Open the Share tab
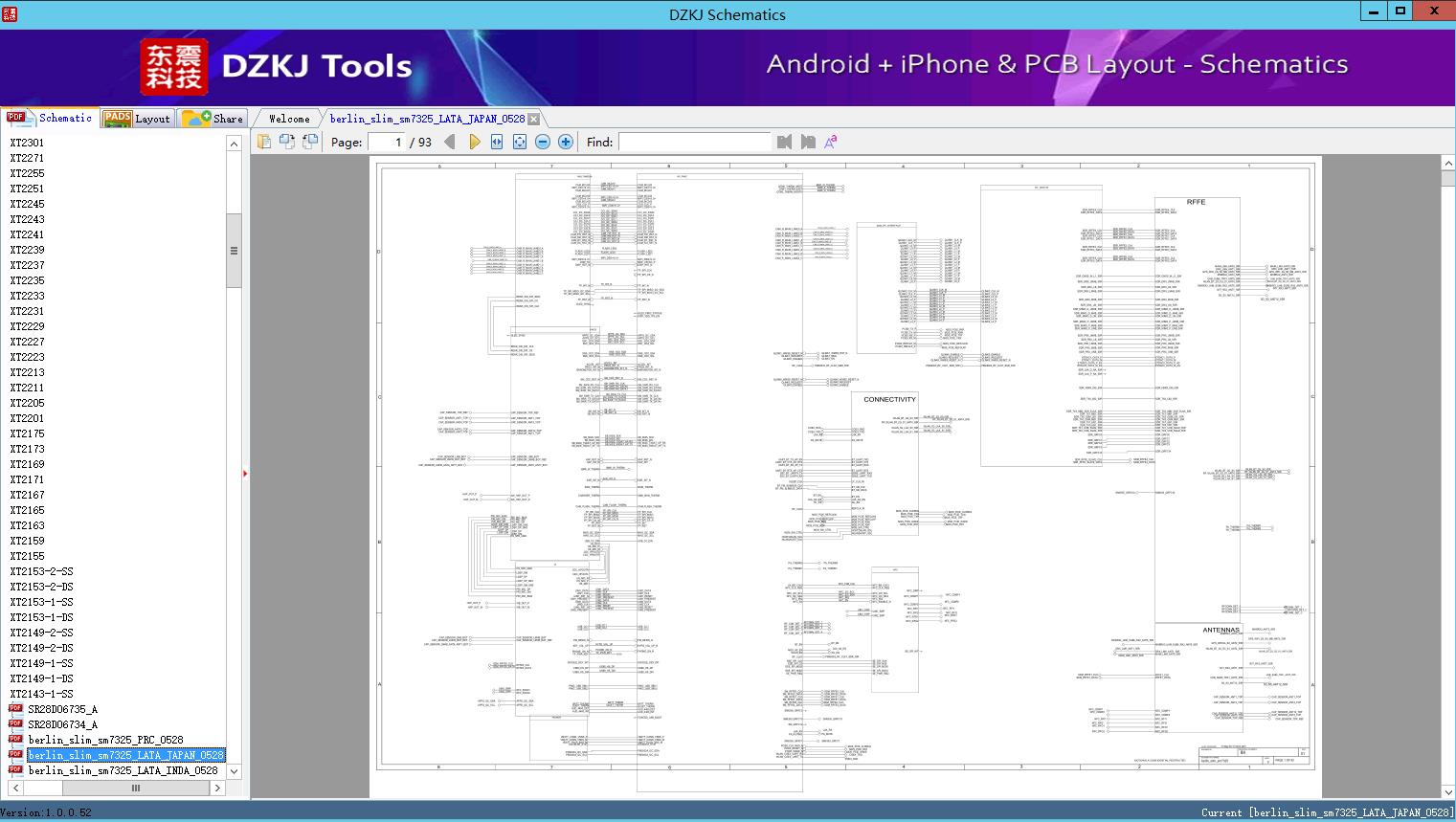This screenshot has height=822, width=1456. tap(213, 119)
